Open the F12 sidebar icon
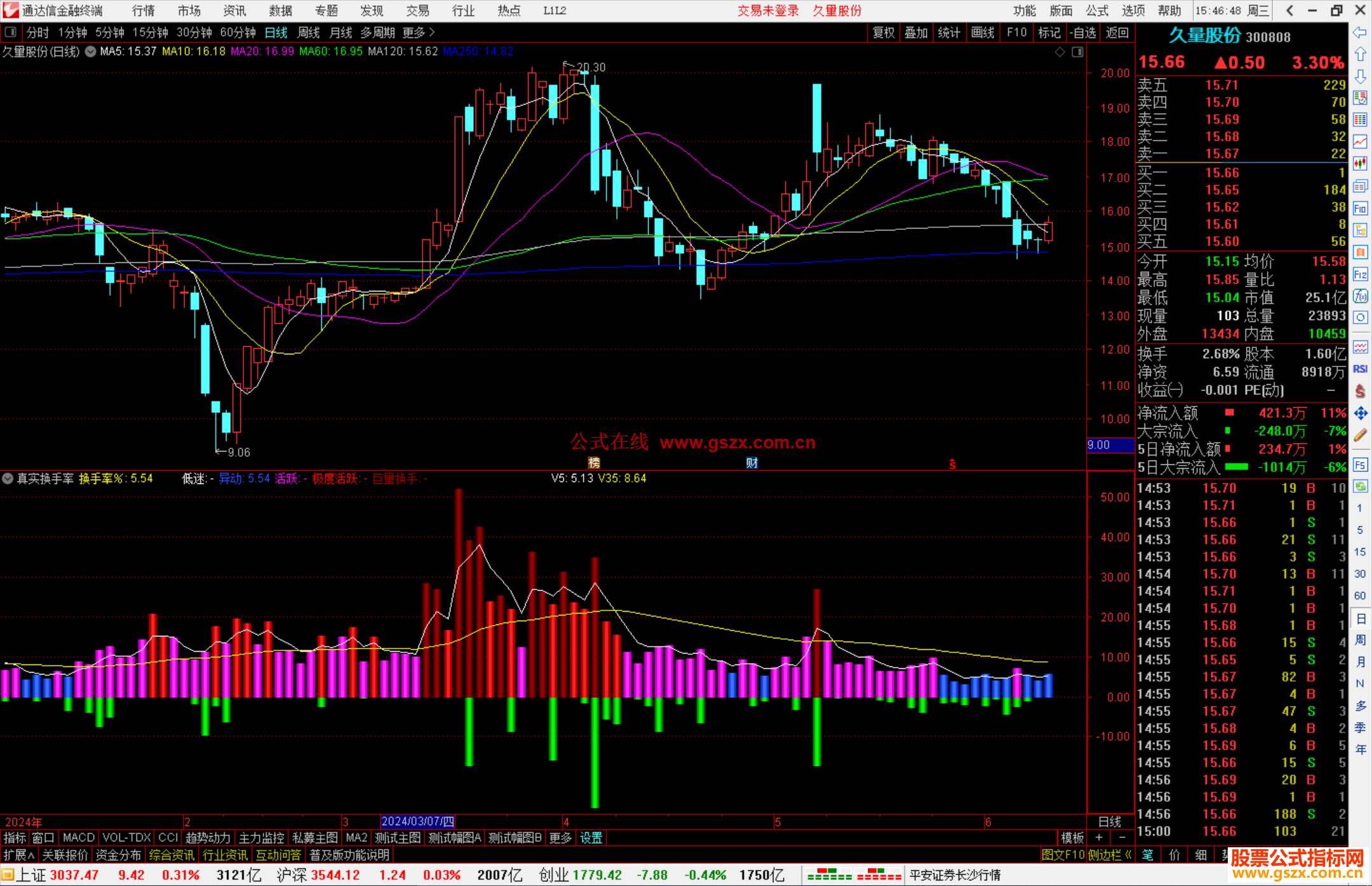Viewport: 1372px width, 886px height. click(x=1360, y=274)
